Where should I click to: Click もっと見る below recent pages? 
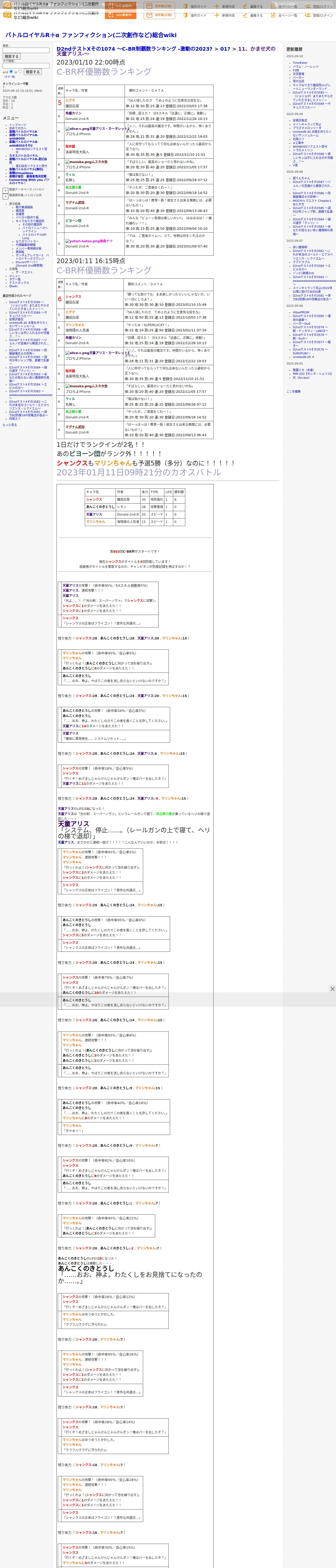[x=10, y=425]
